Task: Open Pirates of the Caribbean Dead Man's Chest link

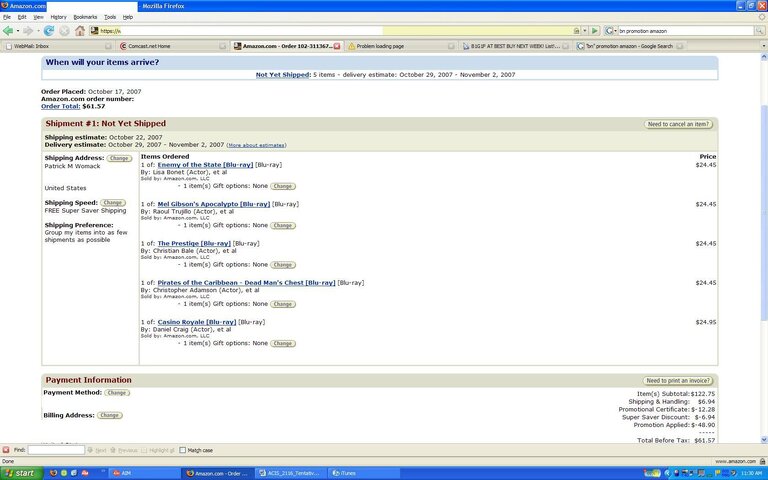Action: [x=246, y=283]
